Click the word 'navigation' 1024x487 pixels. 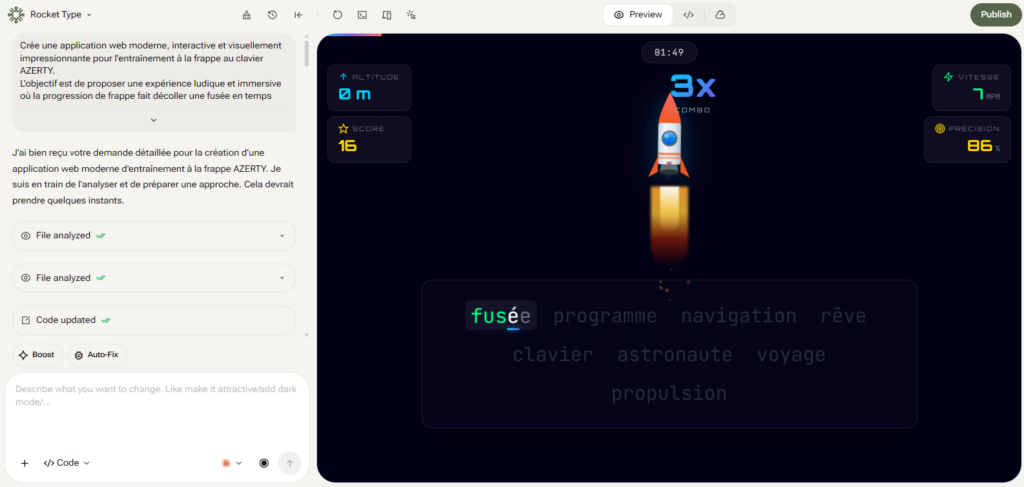tap(739, 316)
